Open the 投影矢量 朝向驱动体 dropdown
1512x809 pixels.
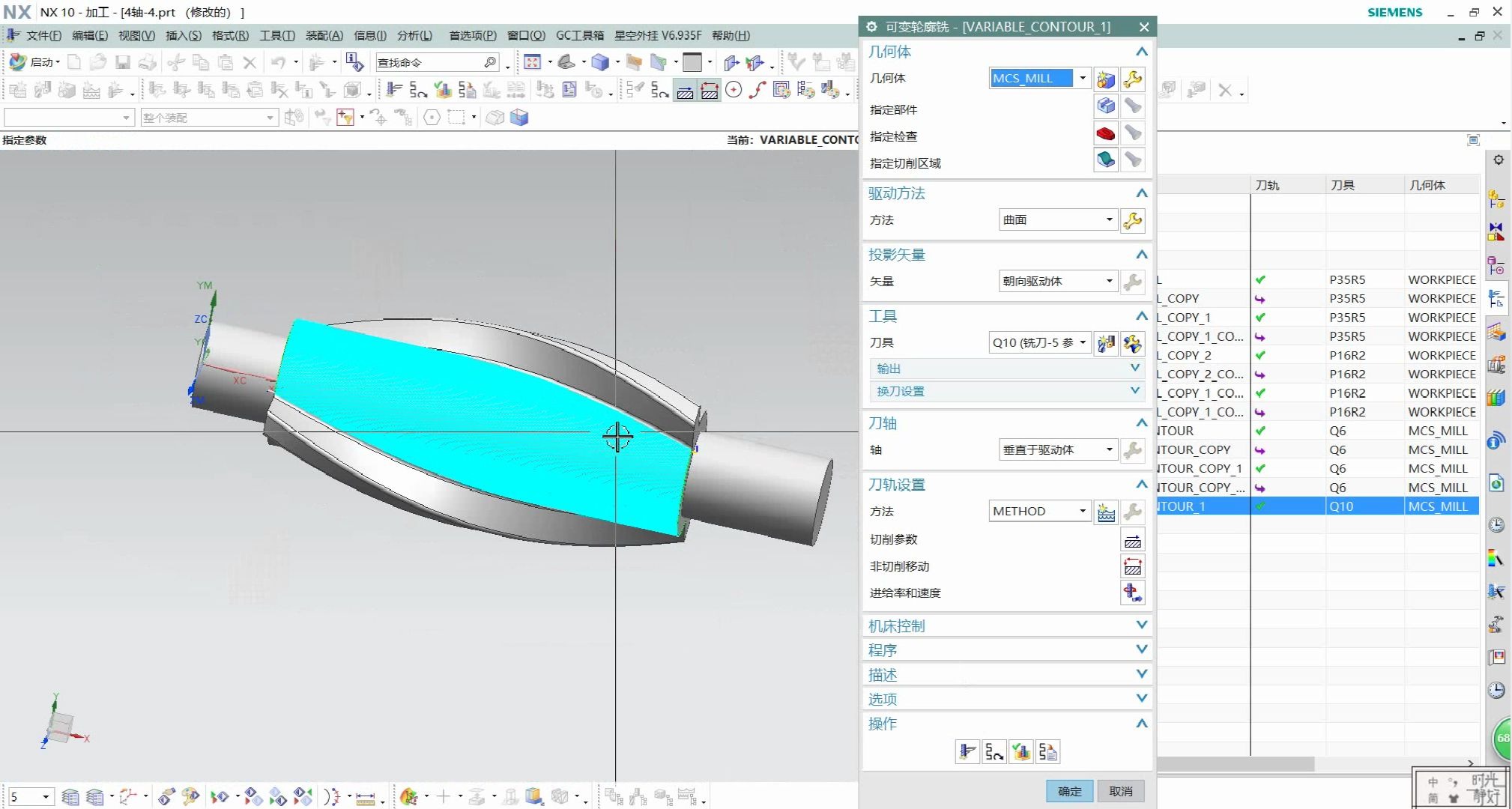click(1109, 282)
